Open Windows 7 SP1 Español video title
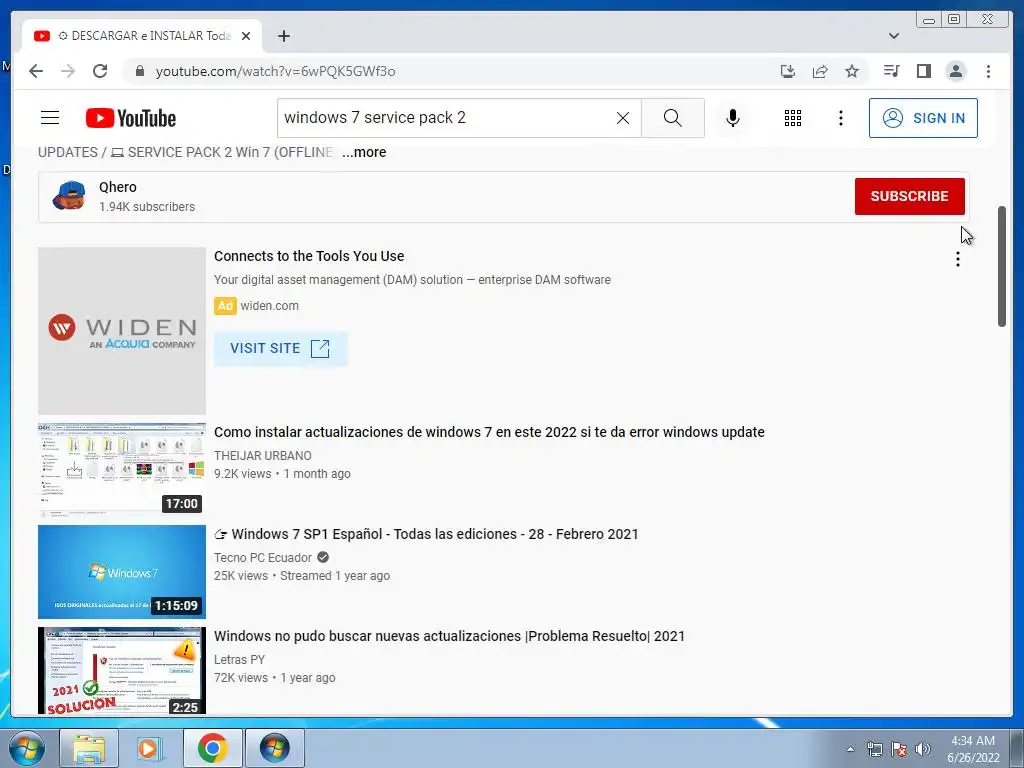This screenshot has width=1024, height=768. click(426, 534)
